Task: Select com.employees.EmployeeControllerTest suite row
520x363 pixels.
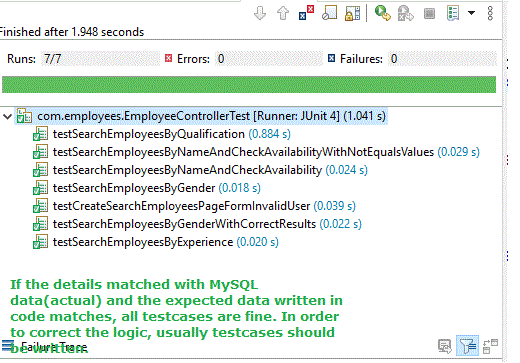Action: point(201,116)
